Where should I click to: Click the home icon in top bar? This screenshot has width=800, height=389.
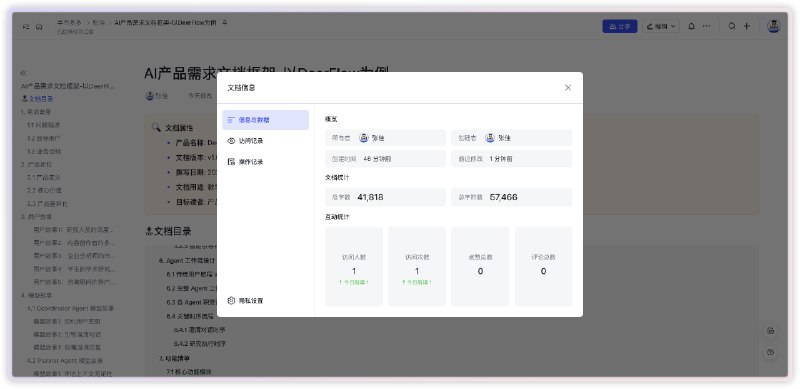point(39,27)
